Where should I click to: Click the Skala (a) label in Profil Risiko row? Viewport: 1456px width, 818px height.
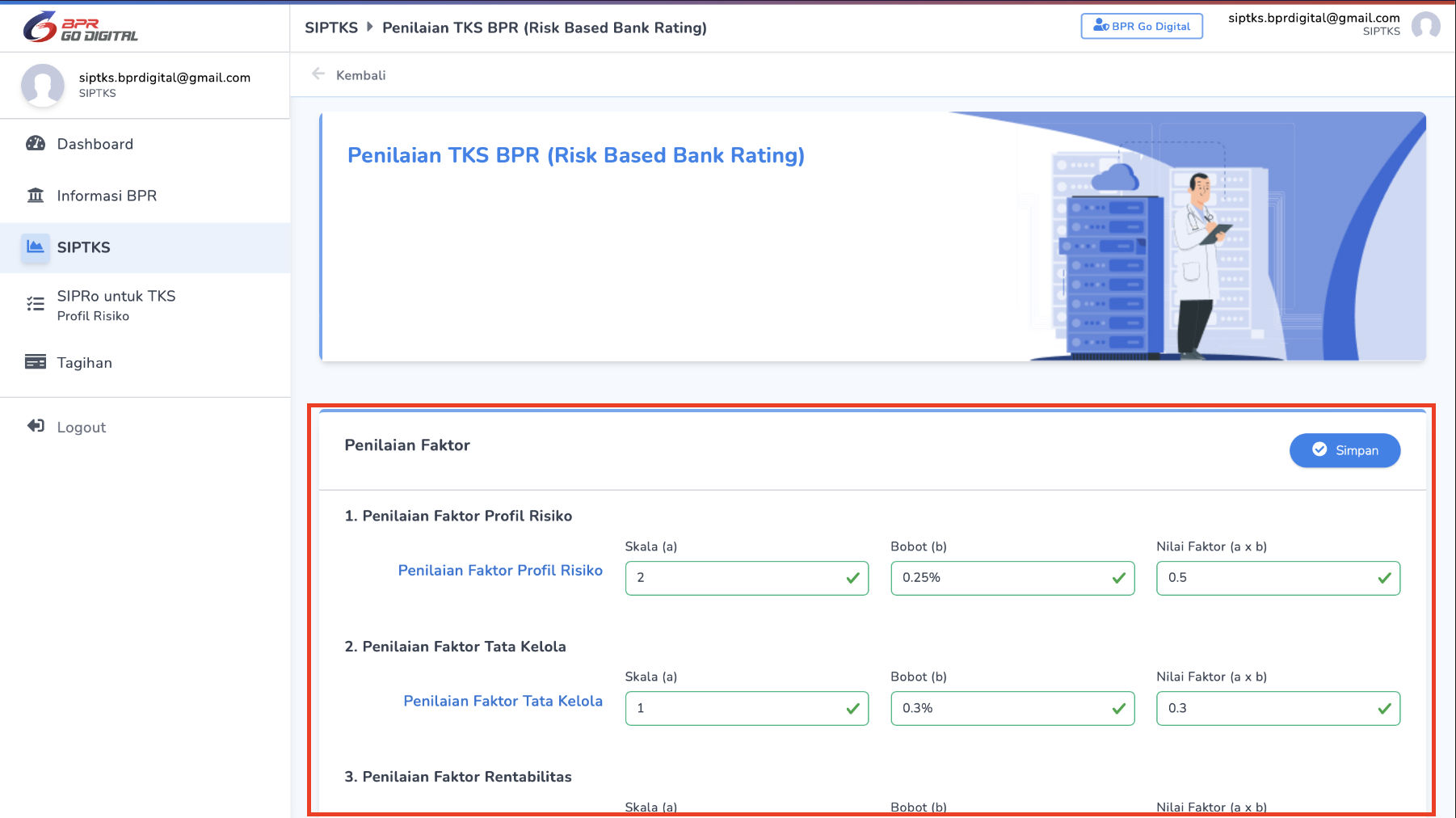click(651, 546)
